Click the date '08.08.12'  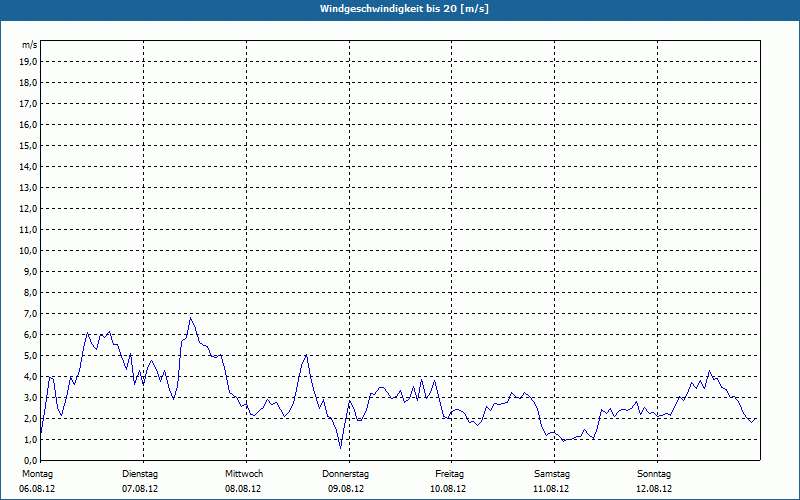243,489
